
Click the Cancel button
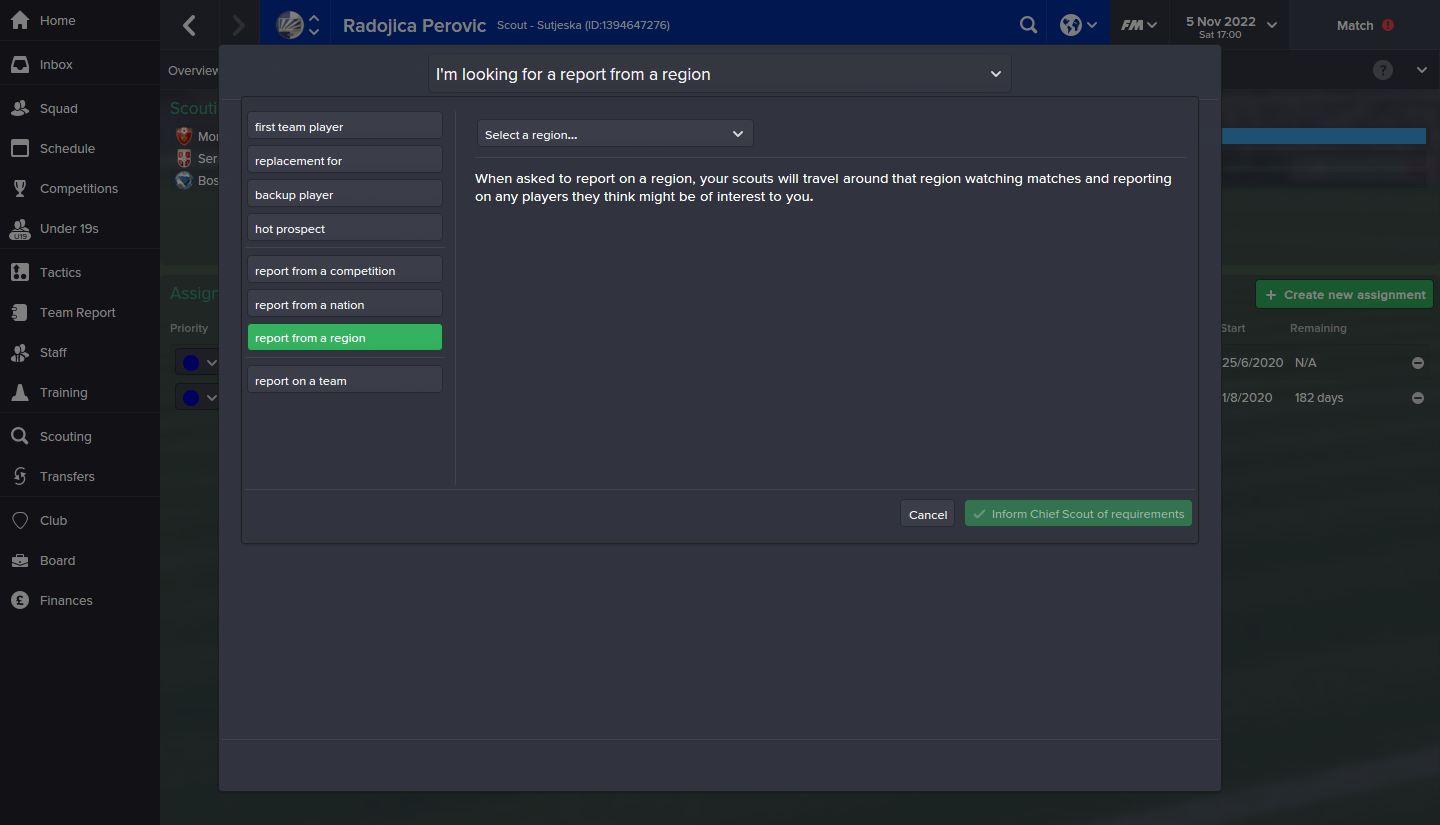point(928,514)
